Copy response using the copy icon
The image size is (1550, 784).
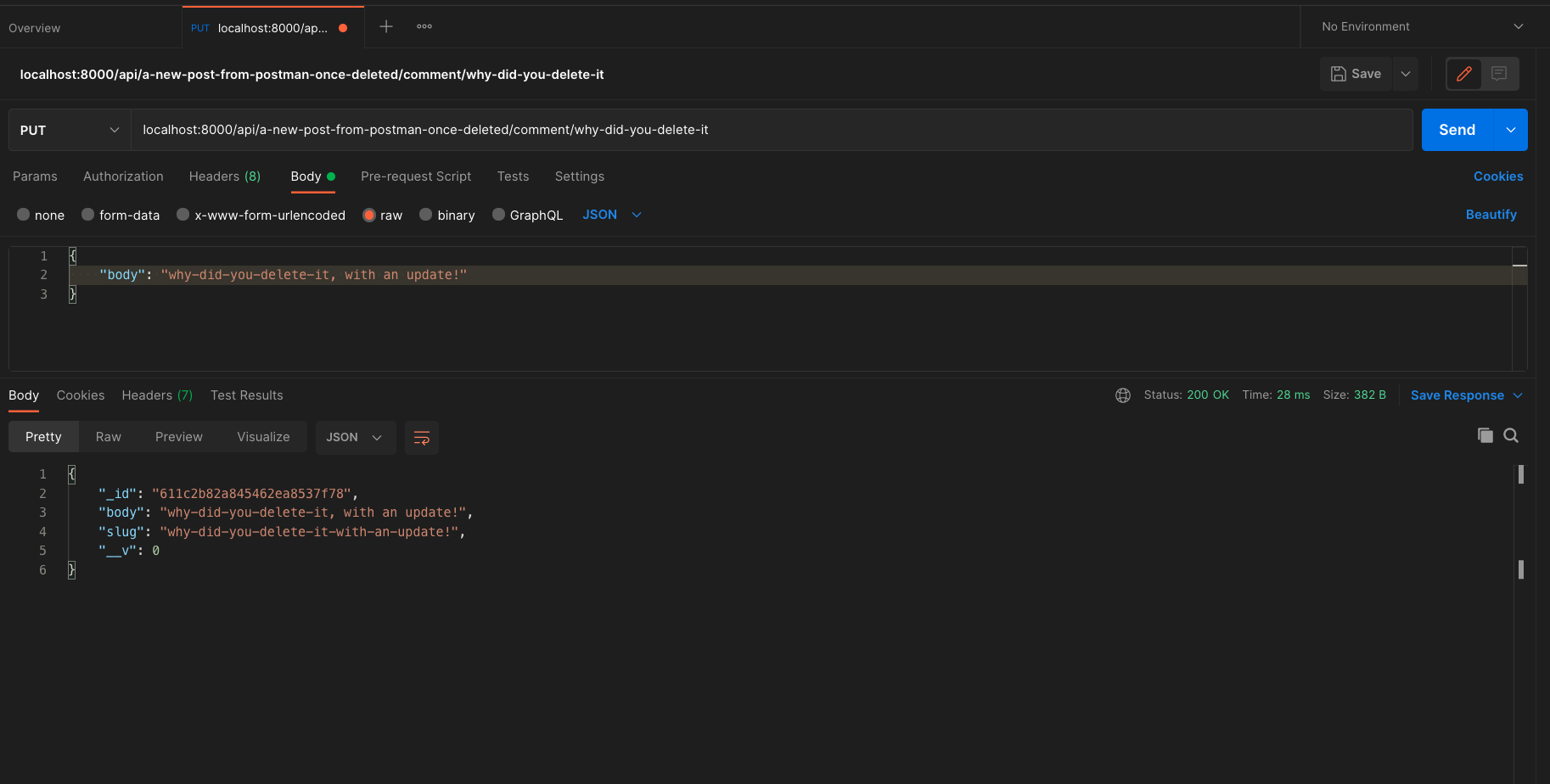click(1485, 435)
